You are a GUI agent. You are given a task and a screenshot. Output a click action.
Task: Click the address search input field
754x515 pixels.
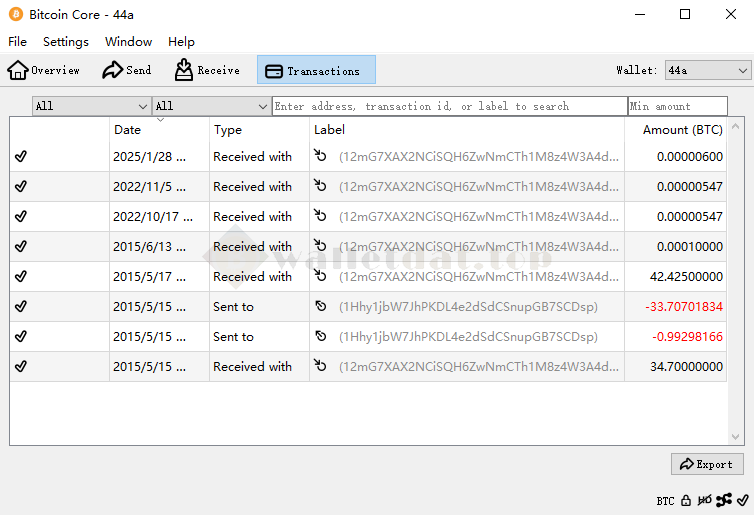click(x=449, y=106)
